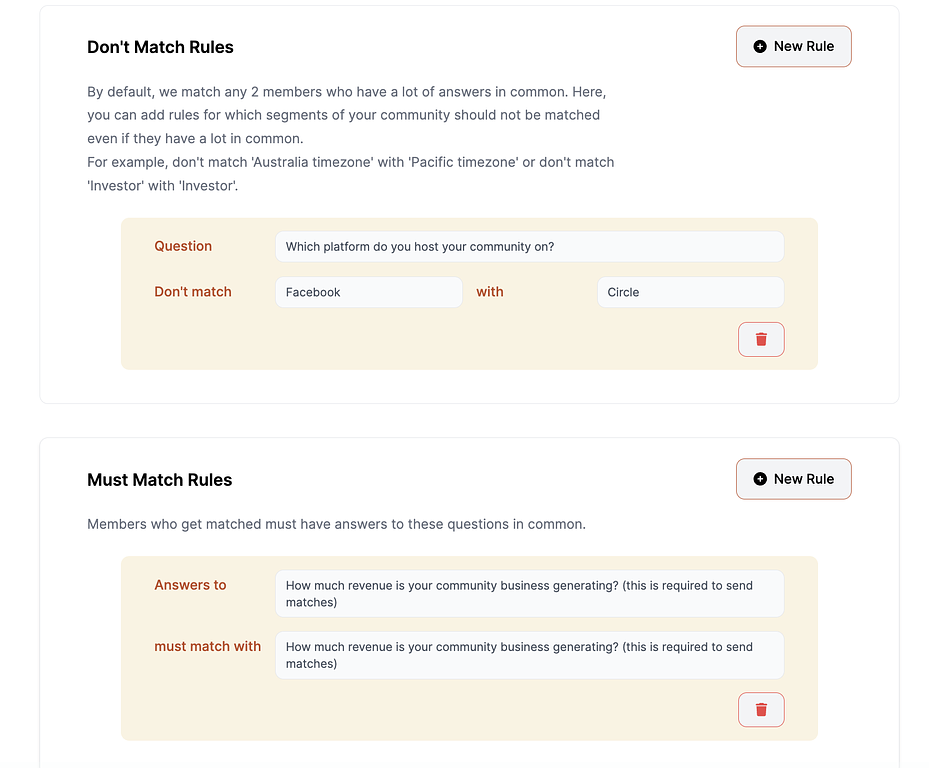929x768 pixels.
Task: Open the 'must match with' revenue question field
Action: (529, 655)
